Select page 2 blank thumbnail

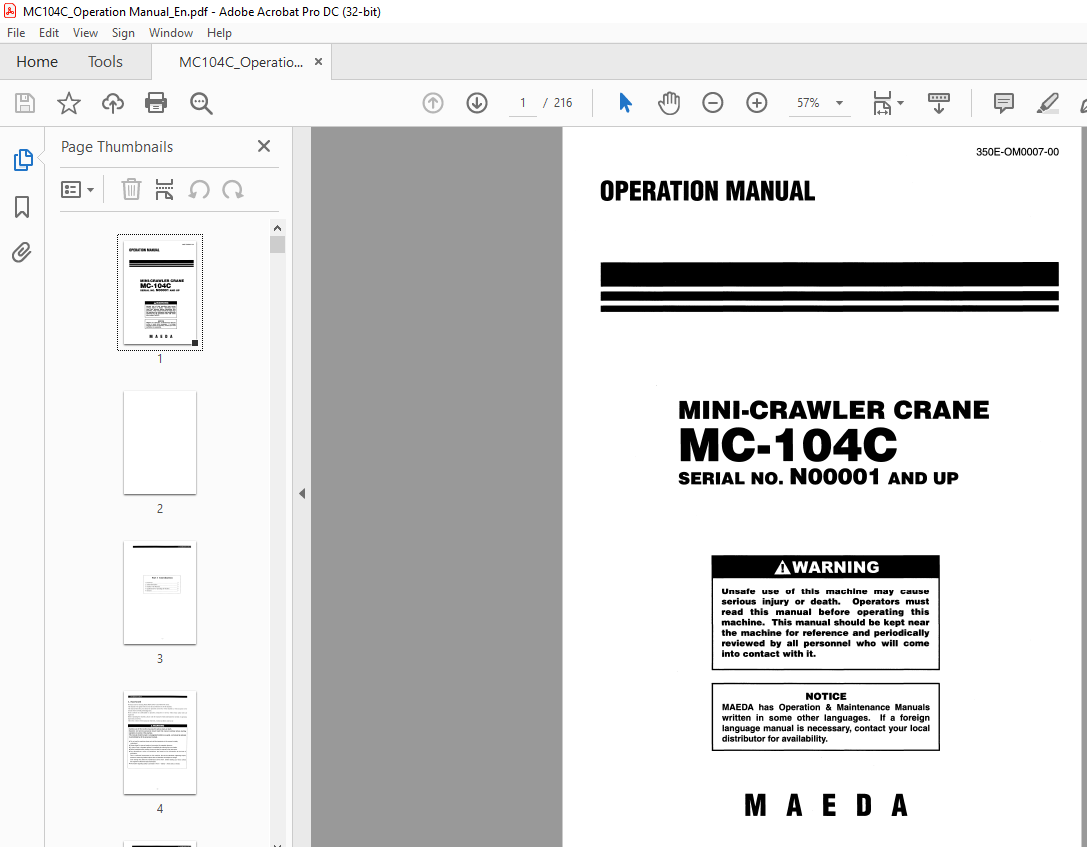click(x=160, y=442)
